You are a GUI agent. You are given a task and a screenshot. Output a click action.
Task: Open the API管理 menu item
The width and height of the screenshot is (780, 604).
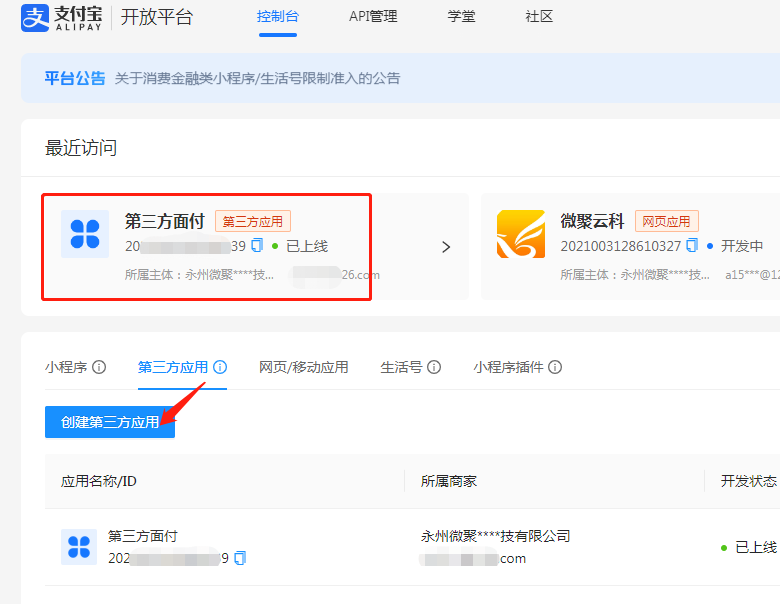(x=373, y=16)
